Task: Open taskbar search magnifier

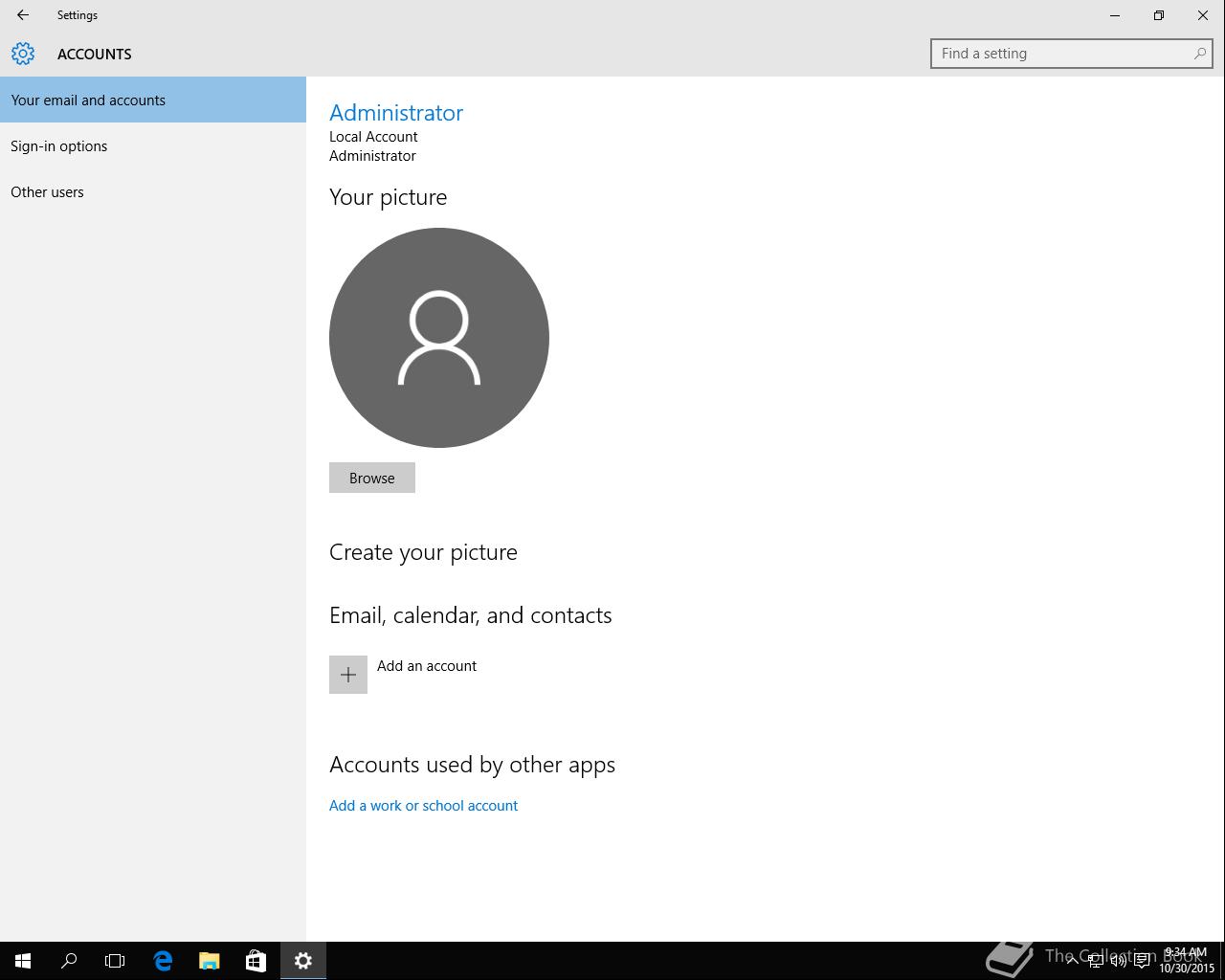Action: click(x=69, y=961)
